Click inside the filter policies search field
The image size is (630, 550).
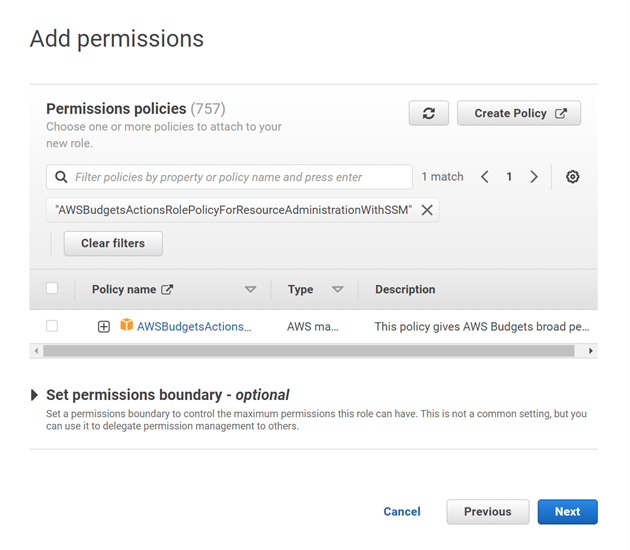click(240, 177)
